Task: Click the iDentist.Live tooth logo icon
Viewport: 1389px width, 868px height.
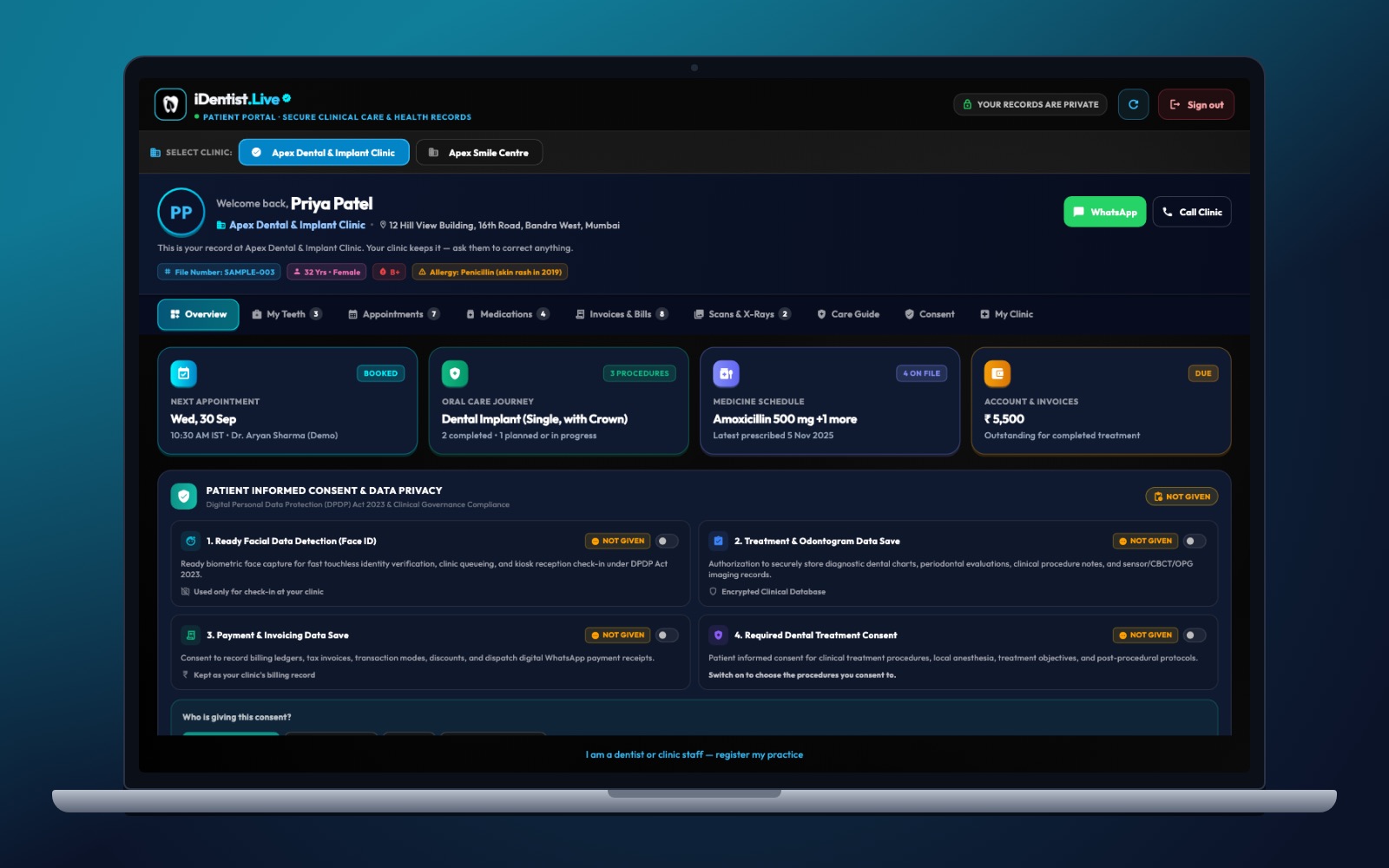Action: pyautogui.click(x=170, y=104)
